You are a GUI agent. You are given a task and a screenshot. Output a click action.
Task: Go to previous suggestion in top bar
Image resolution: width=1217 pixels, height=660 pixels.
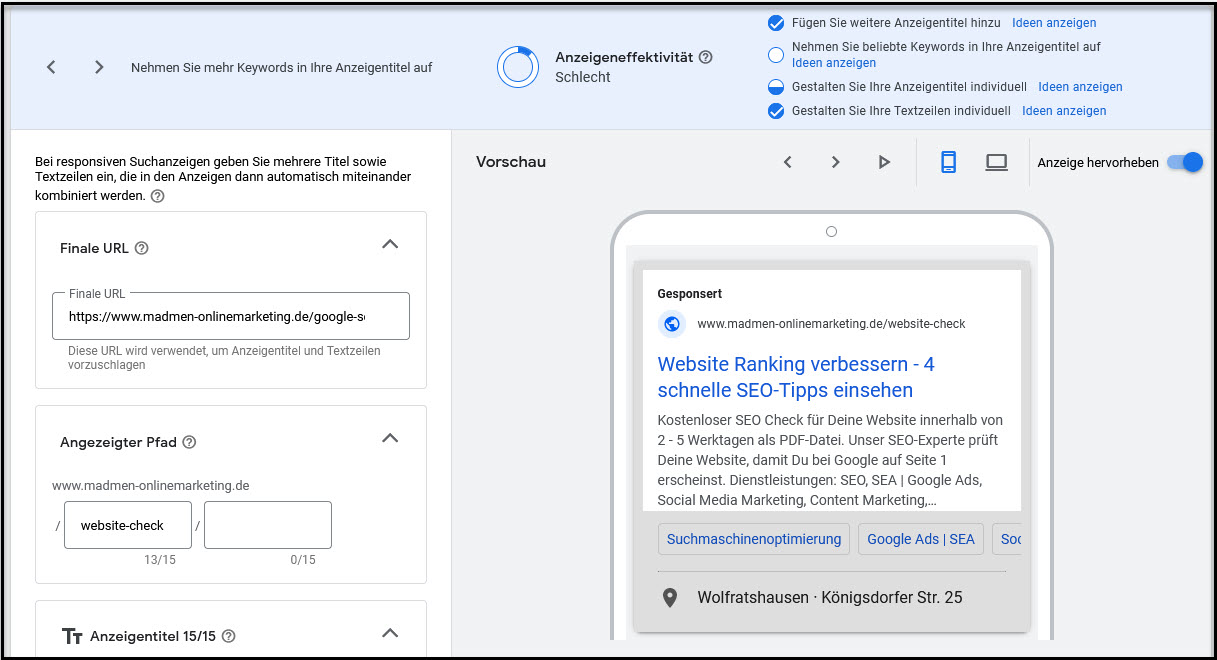pos(51,67)
